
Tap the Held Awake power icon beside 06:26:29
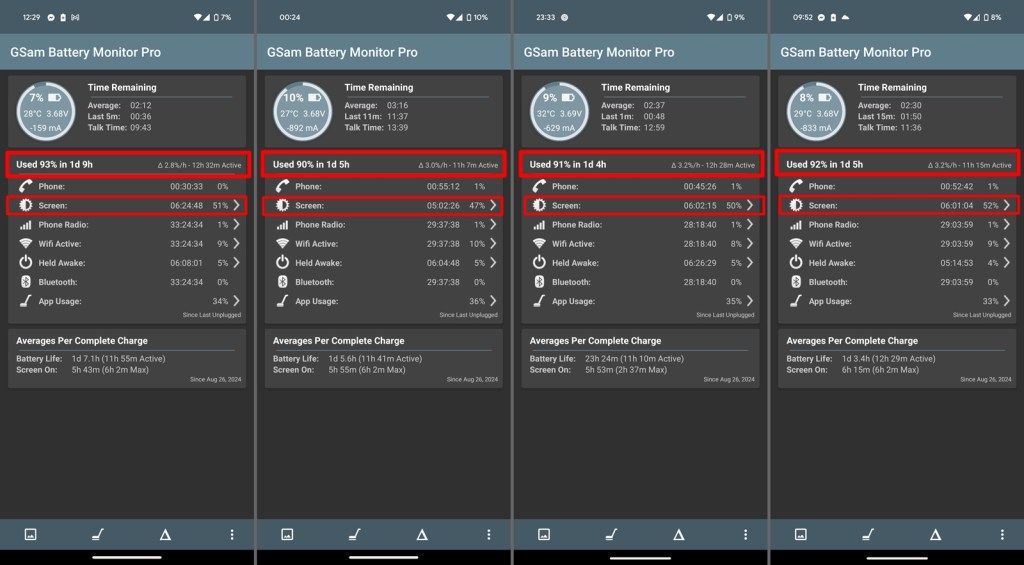(x=540, y=263)
